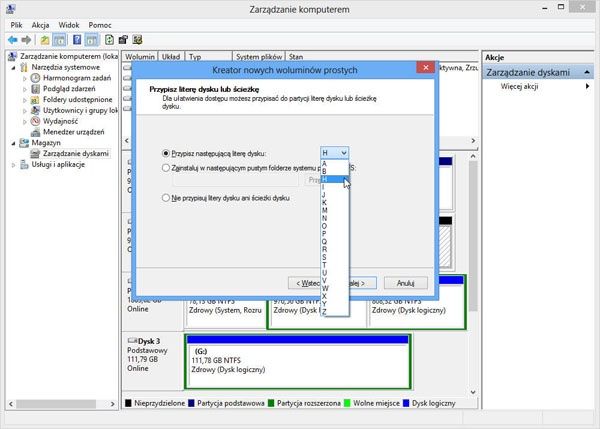Select Foldery udostępnione in the tree
This screenshot has height=429, width=600.
click(x=78, y=99)
